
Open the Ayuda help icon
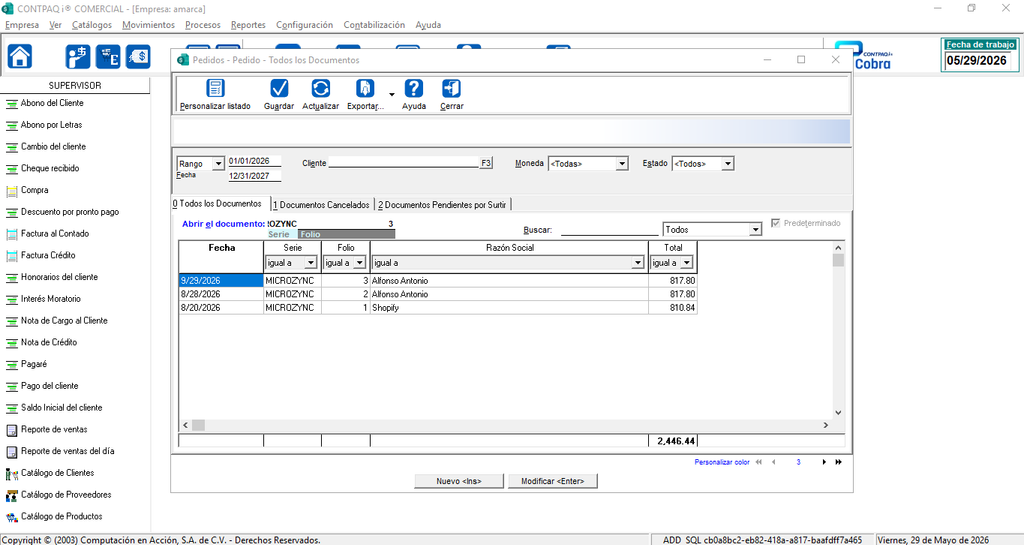(x=413, y=88)
